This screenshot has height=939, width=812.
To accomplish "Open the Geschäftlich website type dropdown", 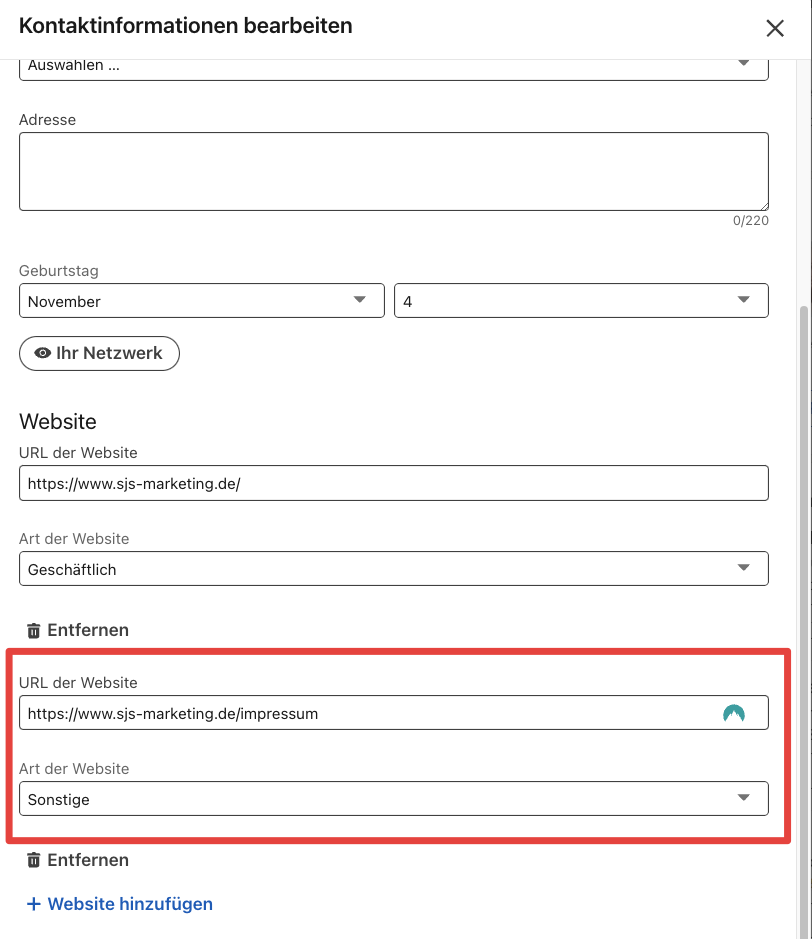I will [x=393, y=569].
